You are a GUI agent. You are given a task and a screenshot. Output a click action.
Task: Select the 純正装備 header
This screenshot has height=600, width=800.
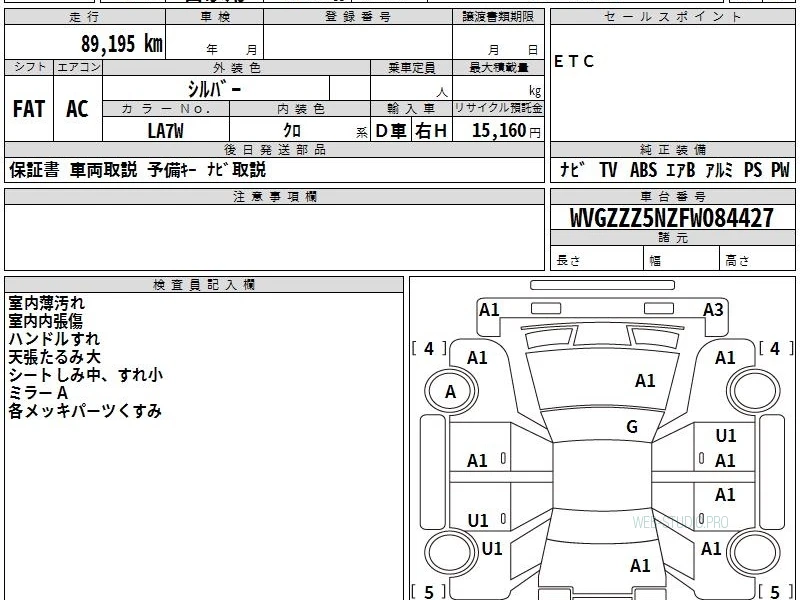click(x=672, y=149)
